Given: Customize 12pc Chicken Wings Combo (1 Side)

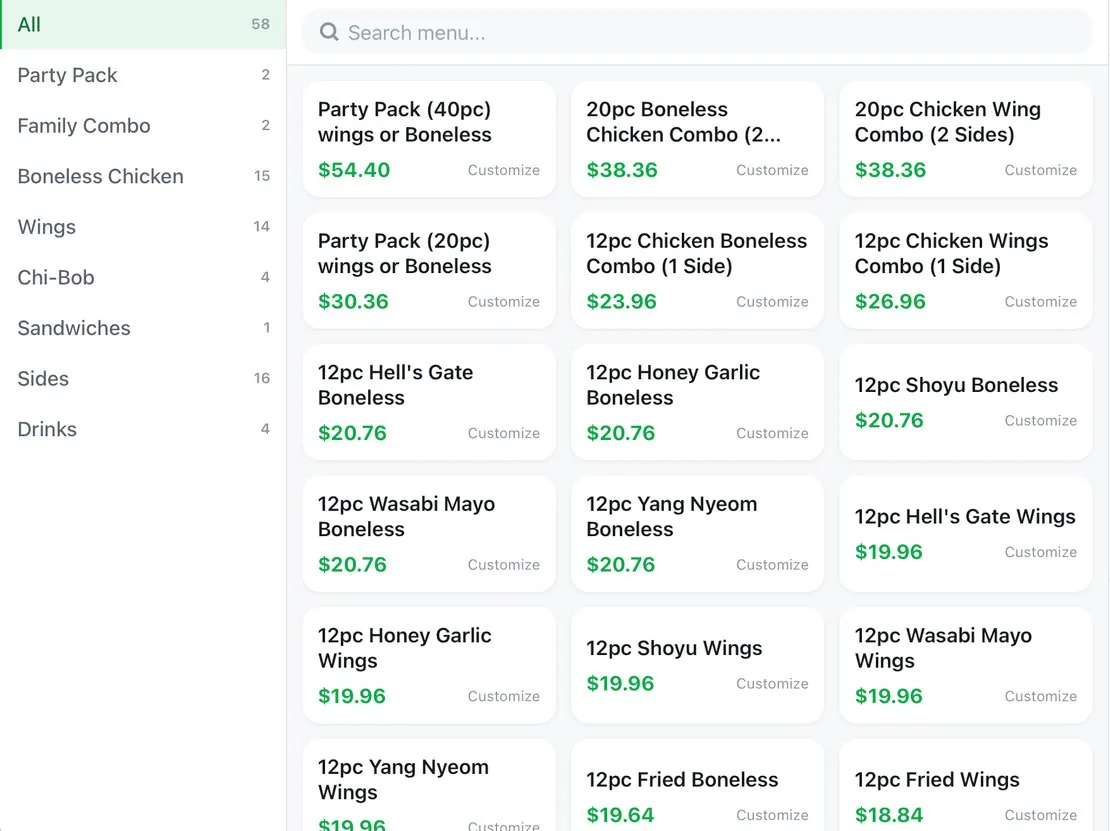Looking at the screenshot, I should [x=1041, y=302].
